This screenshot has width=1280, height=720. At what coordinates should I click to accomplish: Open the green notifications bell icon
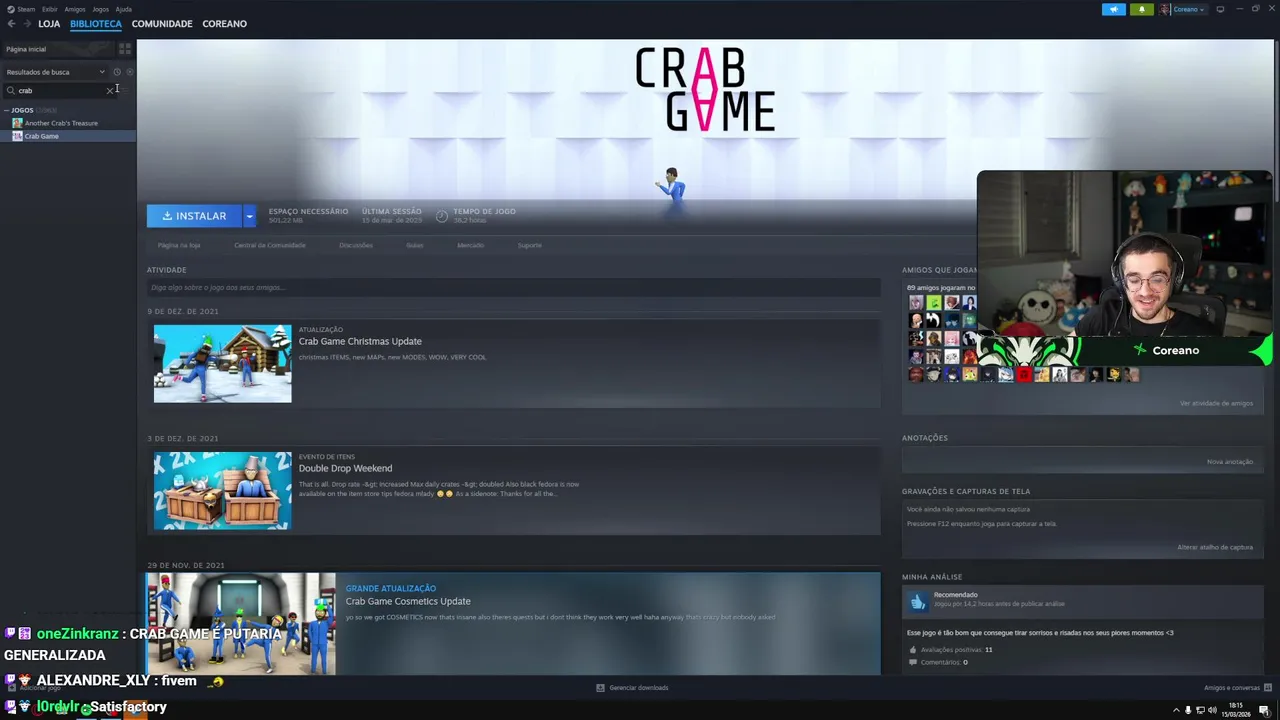point(1141,9)
